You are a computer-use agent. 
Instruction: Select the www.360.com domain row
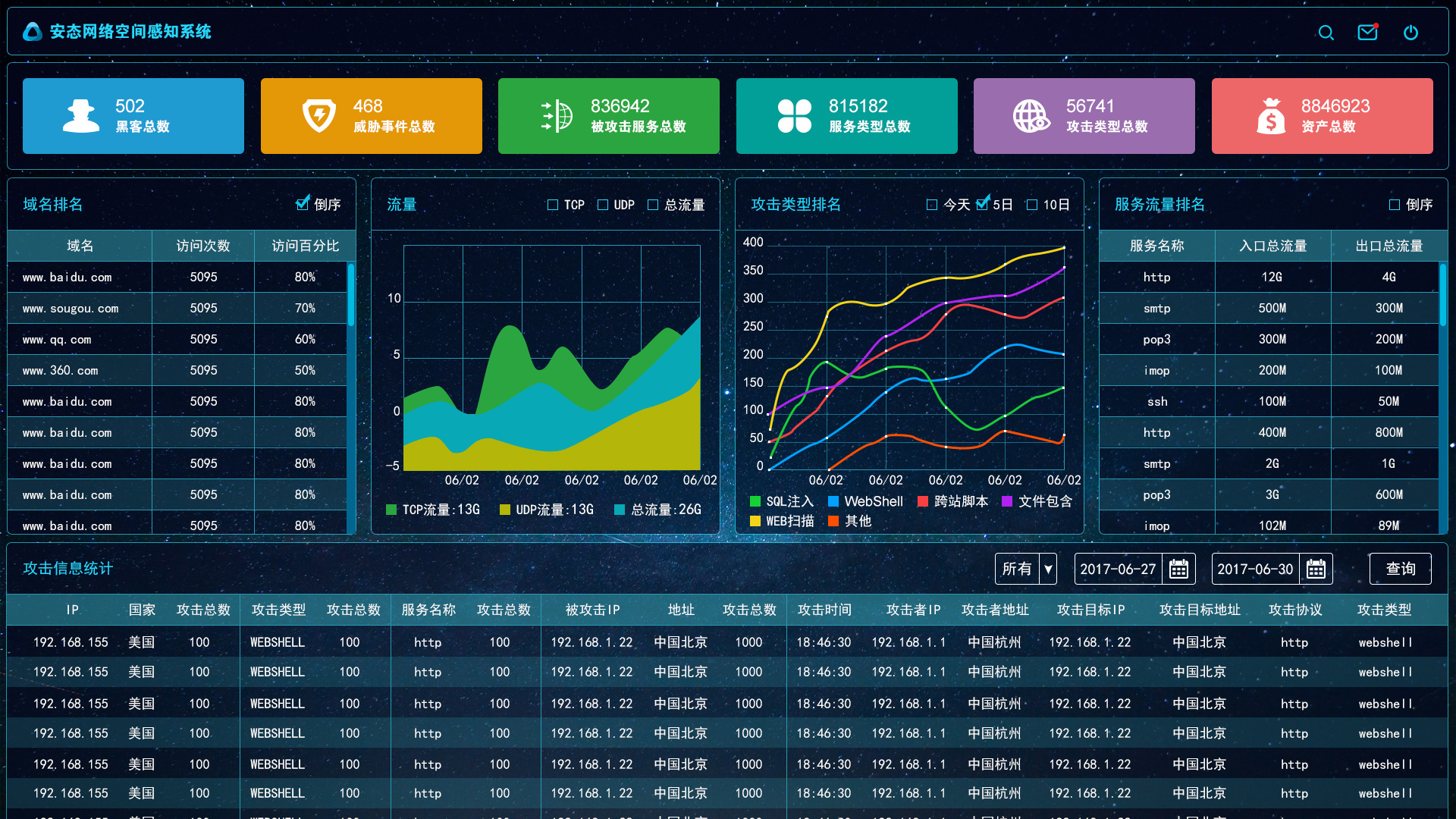tap(177, 371)
